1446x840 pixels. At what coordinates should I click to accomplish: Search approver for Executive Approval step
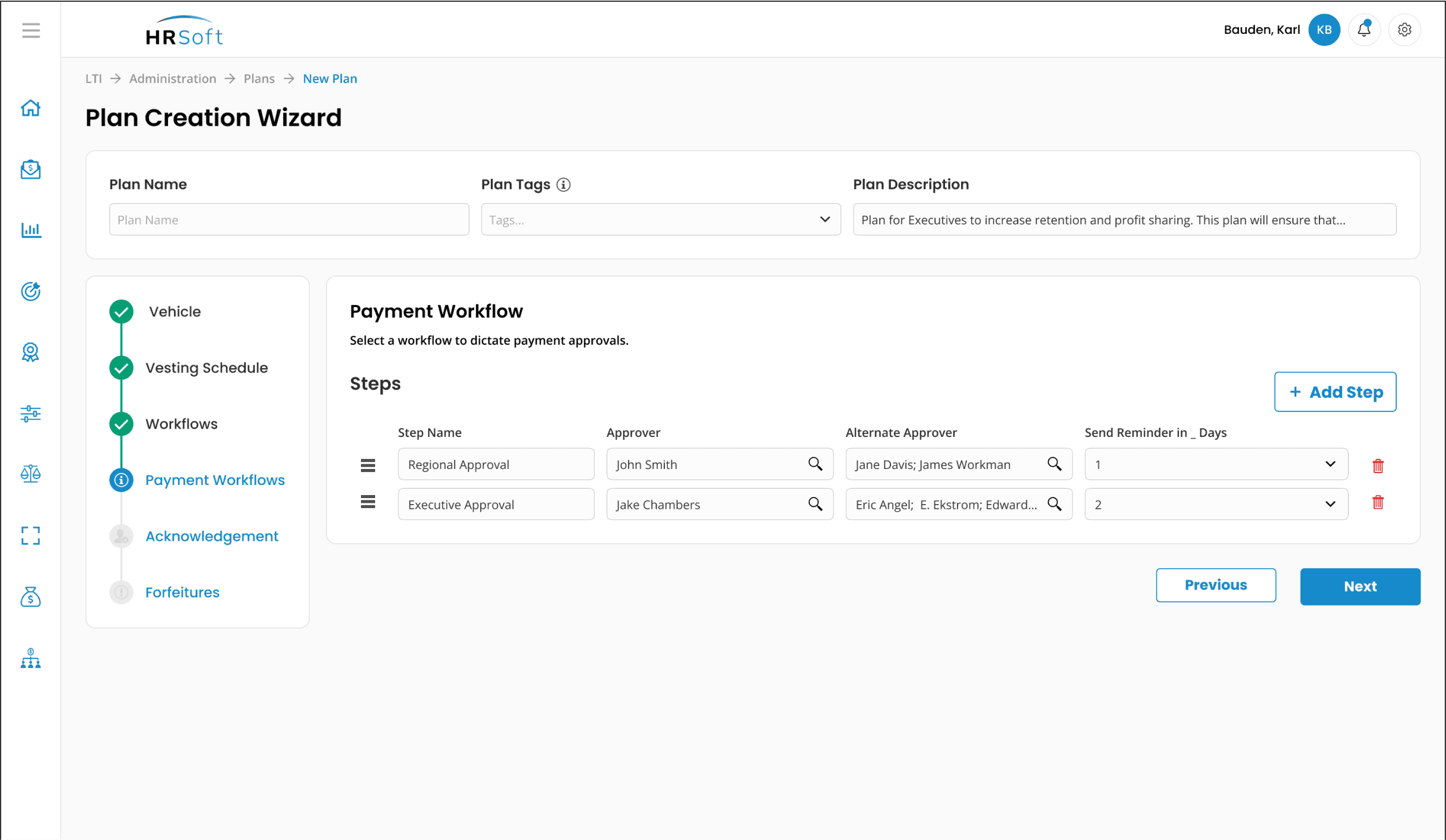[816, 504]
